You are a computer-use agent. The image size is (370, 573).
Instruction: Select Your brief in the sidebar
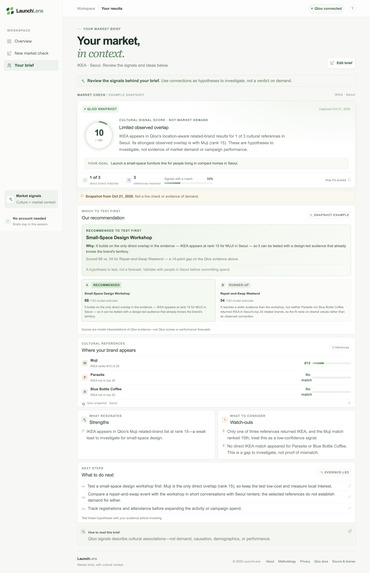click(31, 65)
